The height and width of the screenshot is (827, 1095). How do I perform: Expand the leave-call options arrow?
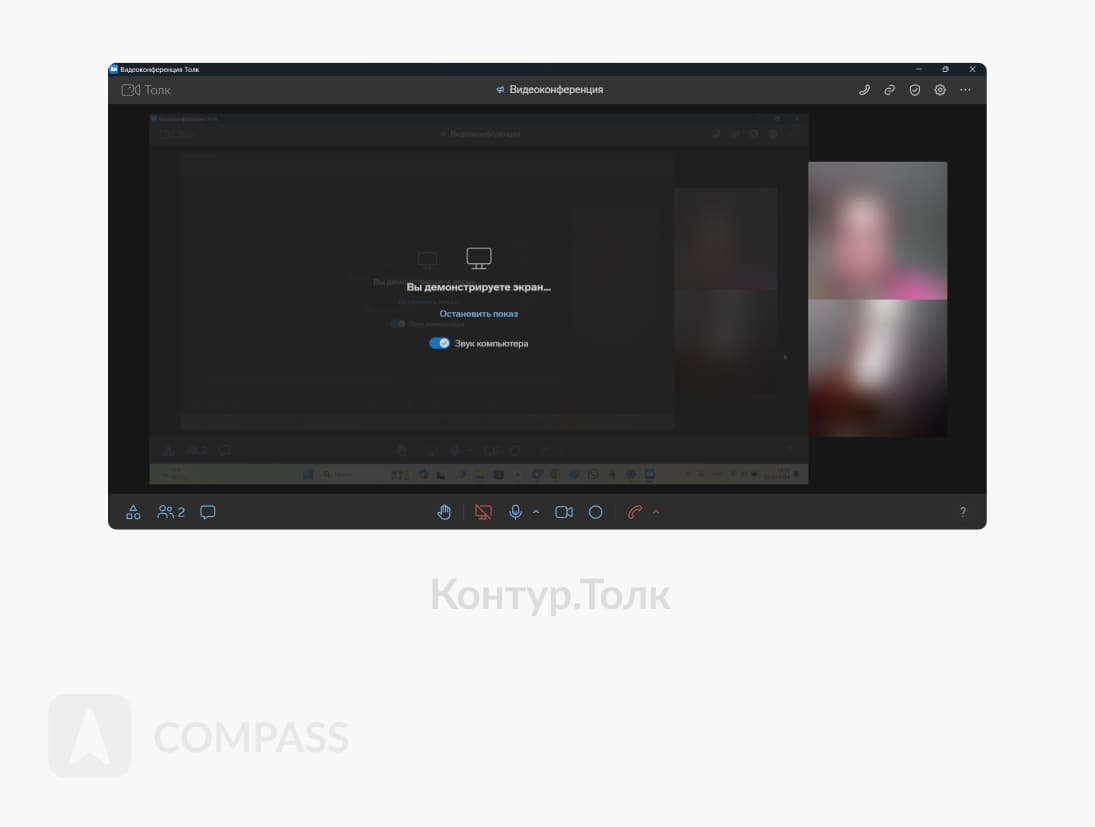pyautogui.click(x=656, y=512)
